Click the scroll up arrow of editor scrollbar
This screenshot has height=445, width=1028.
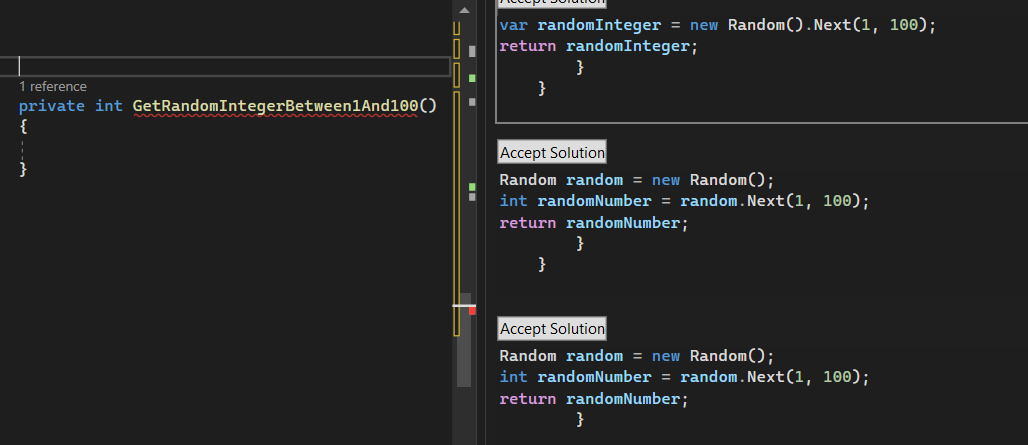pyautogui.click(x=464, y=10)
